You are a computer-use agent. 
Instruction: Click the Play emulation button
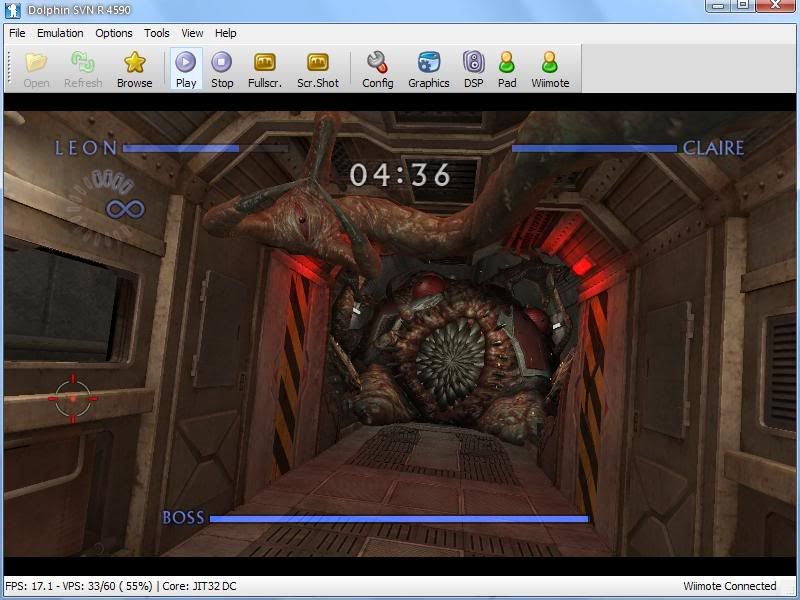coord(186,69)
